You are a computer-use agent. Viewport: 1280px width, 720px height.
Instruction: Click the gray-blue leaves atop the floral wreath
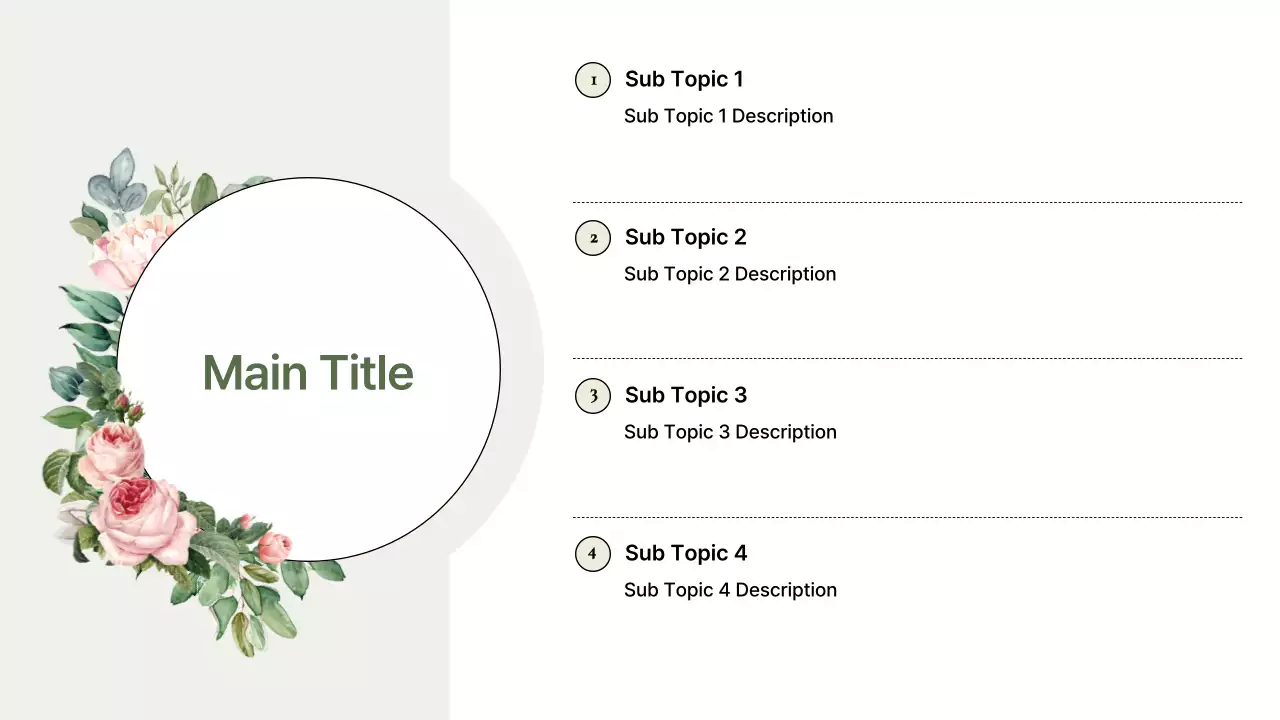pos(115,182)
